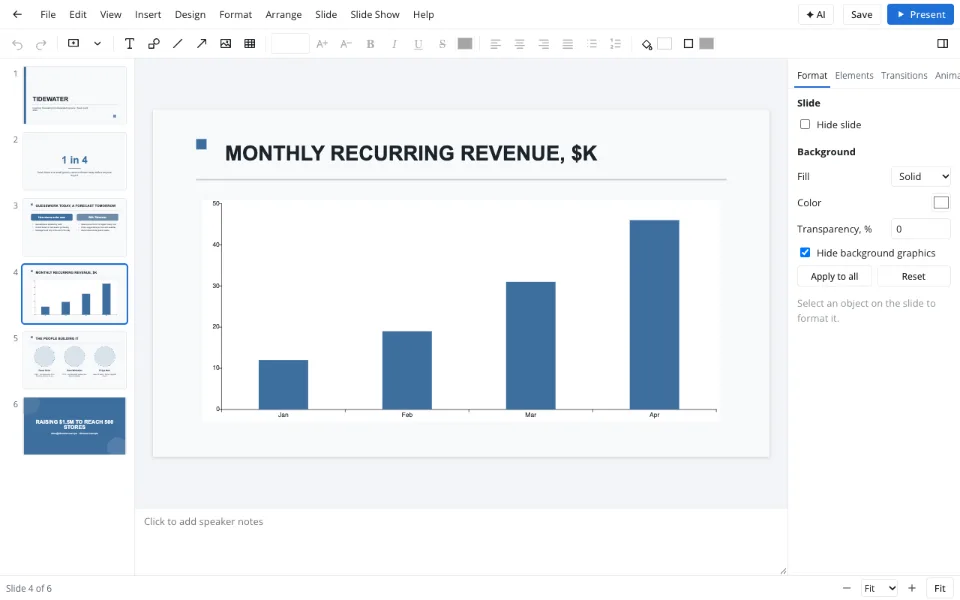Click the fill paint bucket icon

[647, 44]
